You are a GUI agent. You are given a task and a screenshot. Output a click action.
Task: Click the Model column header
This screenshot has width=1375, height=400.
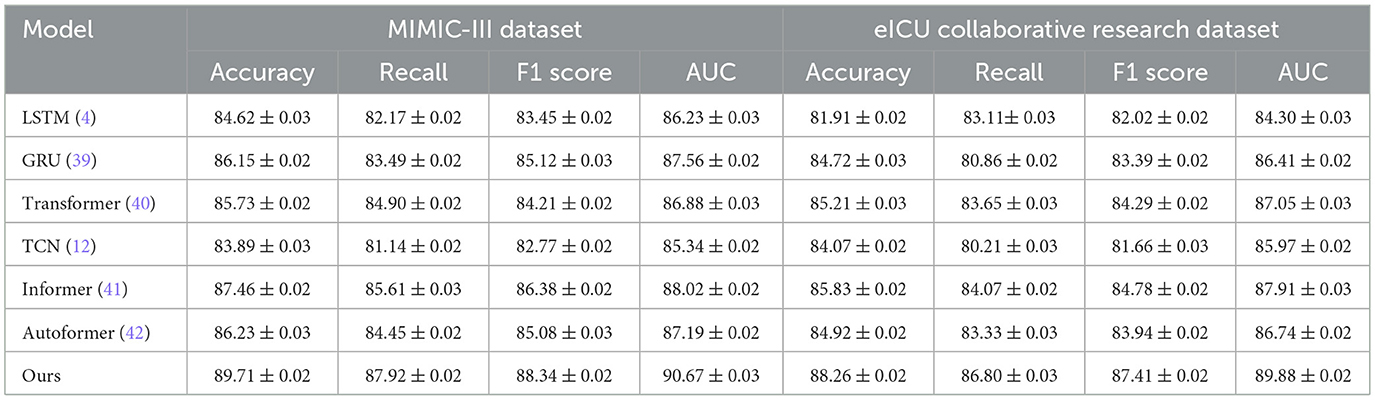click(x=58, y=30)
